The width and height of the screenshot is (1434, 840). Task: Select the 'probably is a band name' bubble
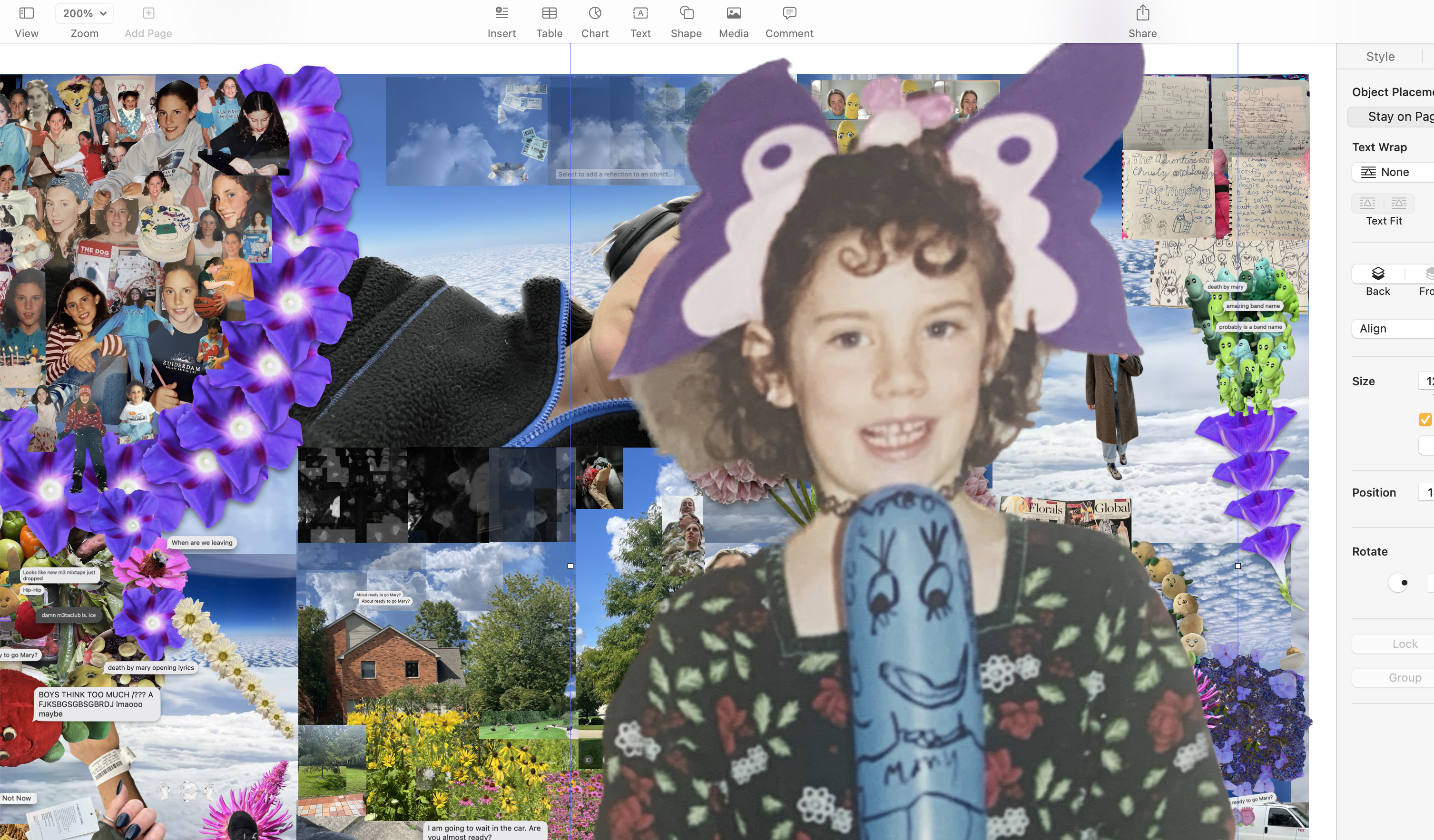point(1250,327)
